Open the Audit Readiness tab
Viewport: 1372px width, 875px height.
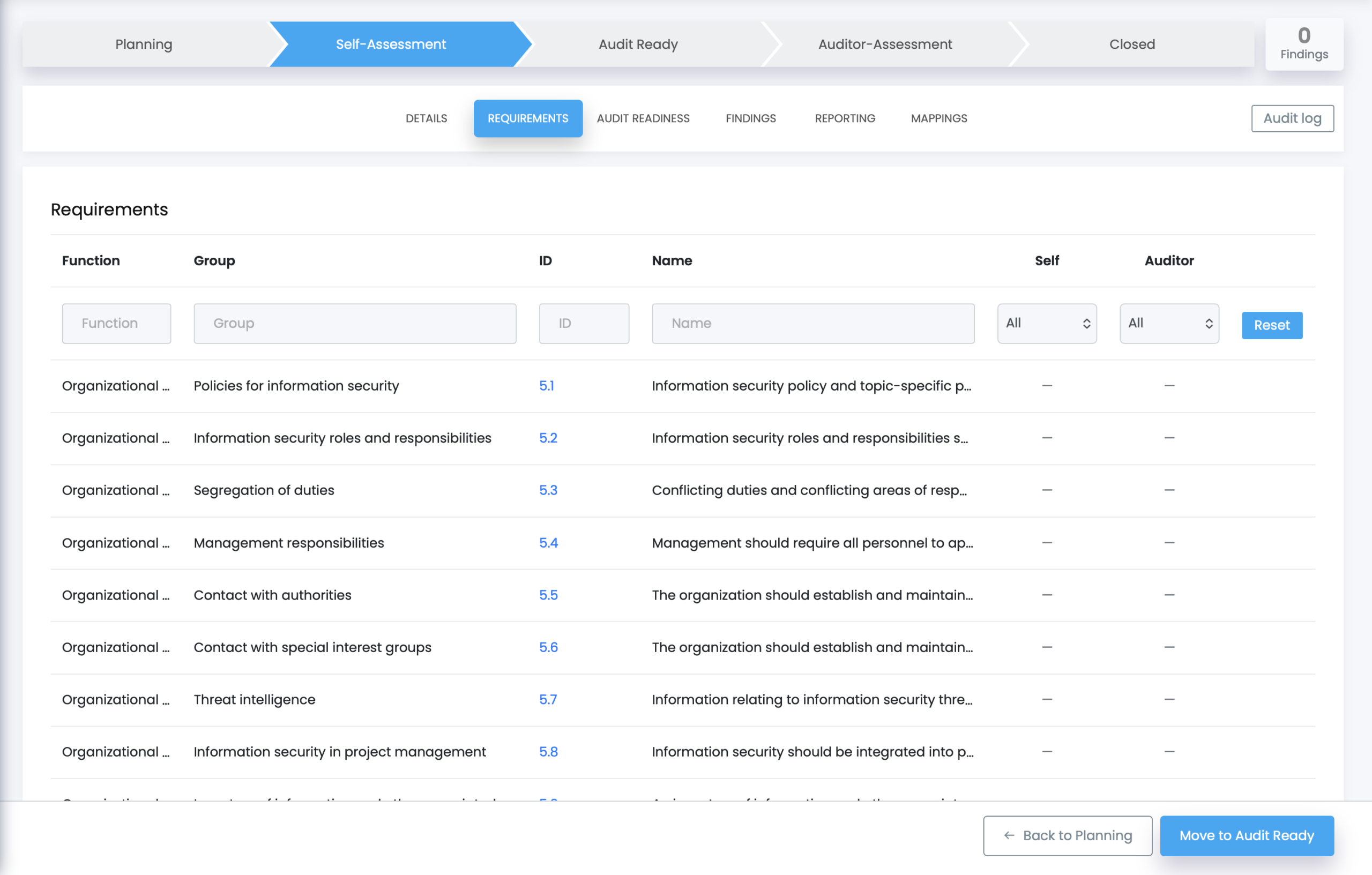[x=643, y=118]
